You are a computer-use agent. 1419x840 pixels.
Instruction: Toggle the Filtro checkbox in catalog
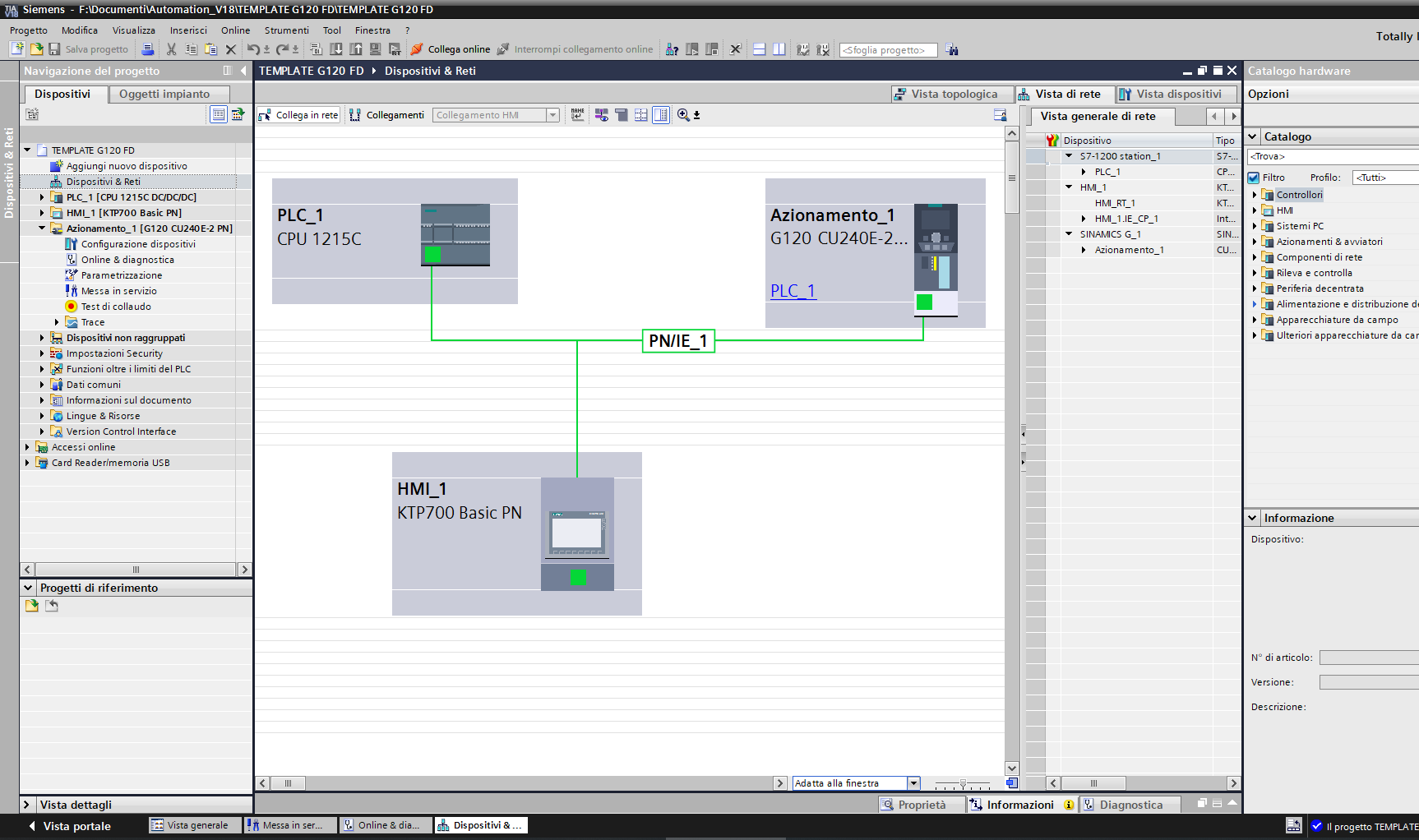(x=1254, y=178)
